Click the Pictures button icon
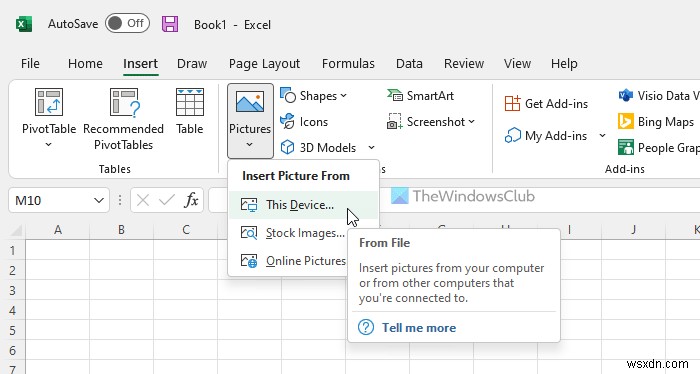 click(x=250, y=102)
